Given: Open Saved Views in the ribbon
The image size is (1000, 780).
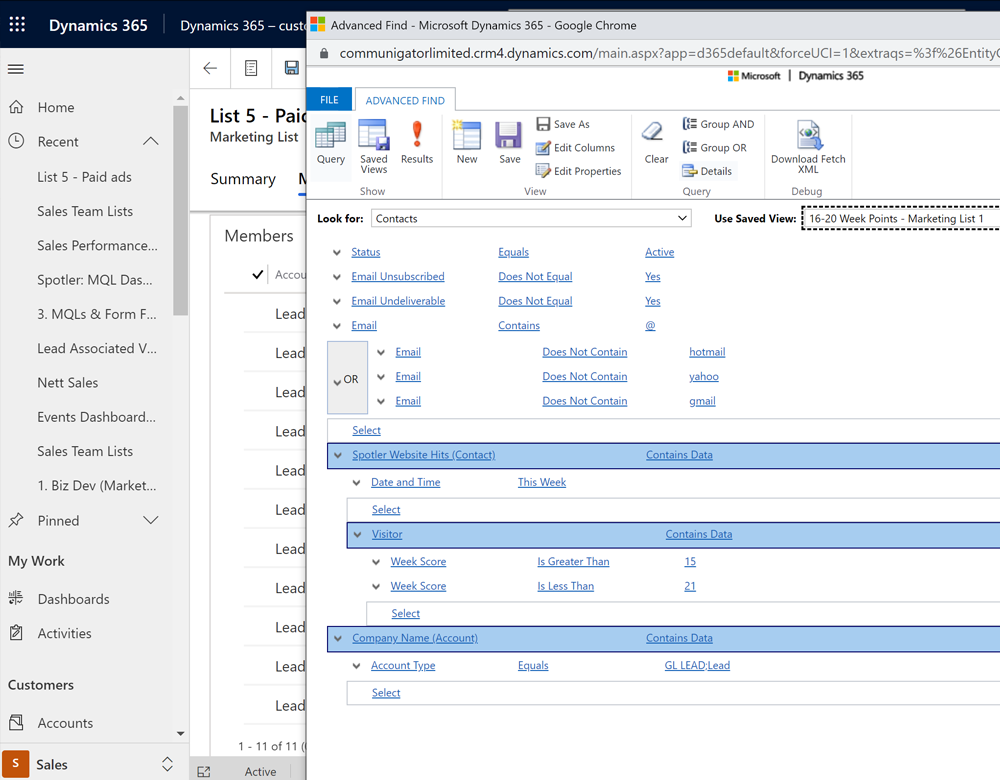Looking at the screenshot, I should 373,147.
